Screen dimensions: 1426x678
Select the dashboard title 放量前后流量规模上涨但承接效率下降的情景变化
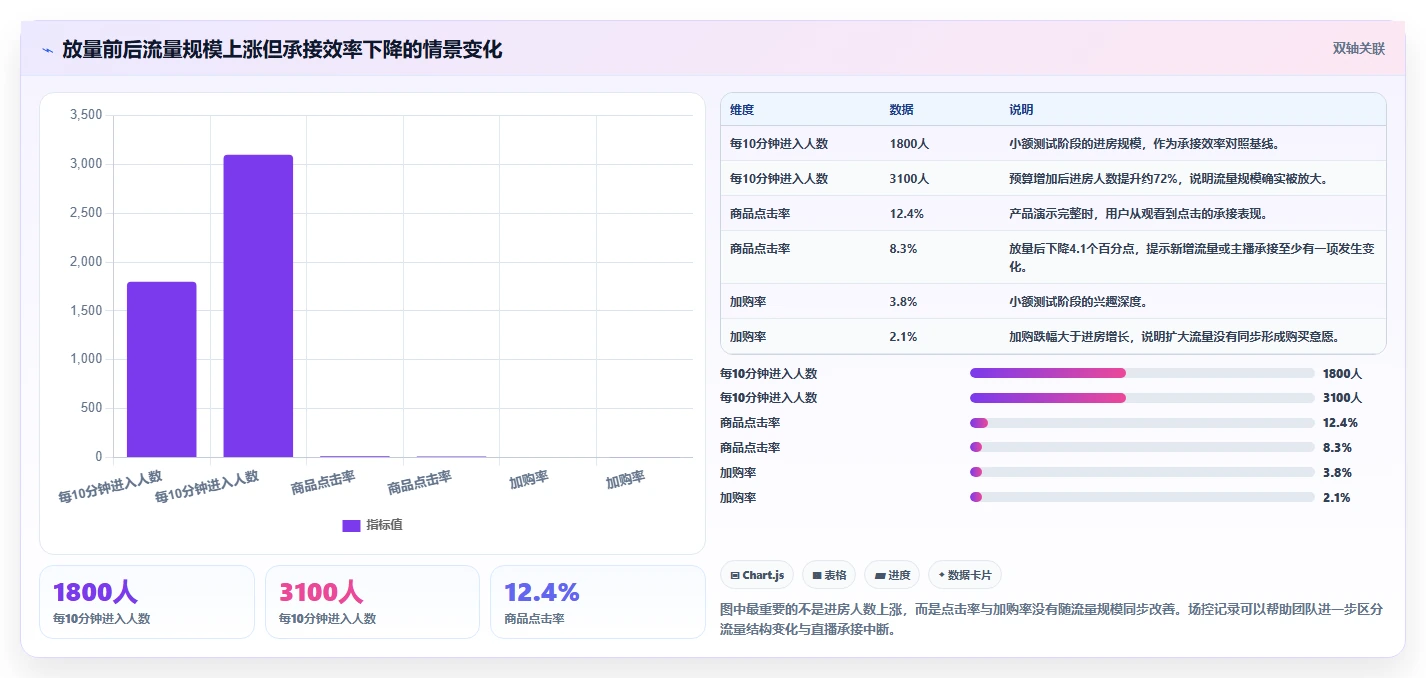coord(282,49)
